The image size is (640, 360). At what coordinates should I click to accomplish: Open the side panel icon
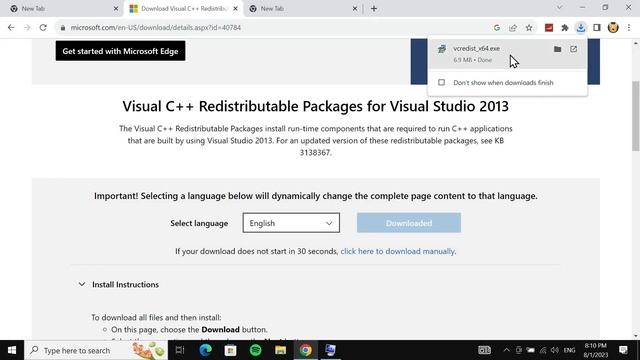tap(597, 28)
